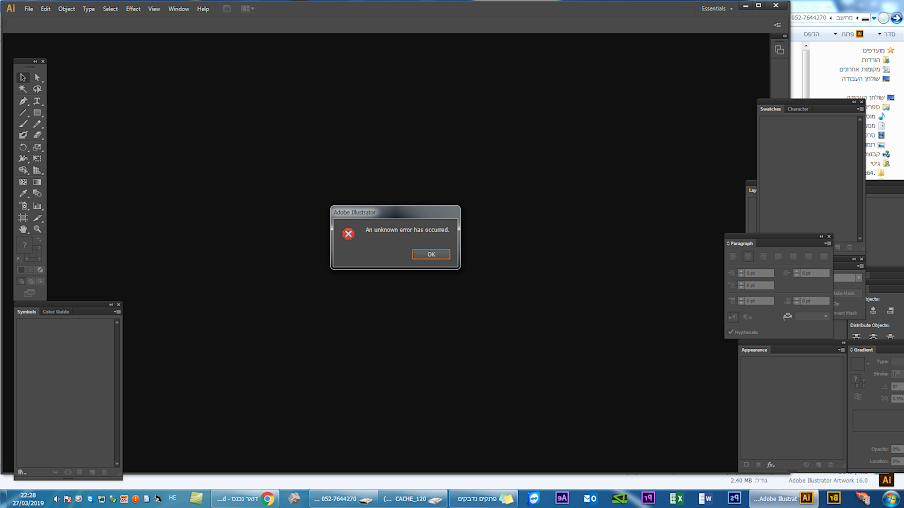Select the Width tool
The width and height of the screenshot is (904, 508).
pos(23,159)
